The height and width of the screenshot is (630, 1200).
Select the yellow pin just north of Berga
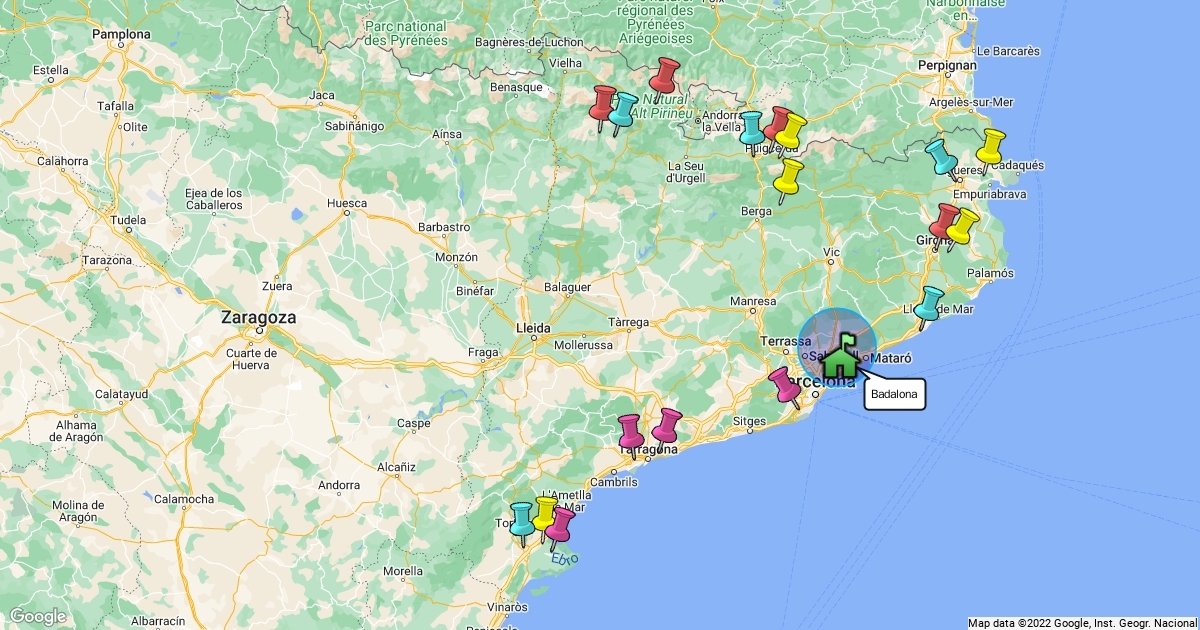[789, 176]
